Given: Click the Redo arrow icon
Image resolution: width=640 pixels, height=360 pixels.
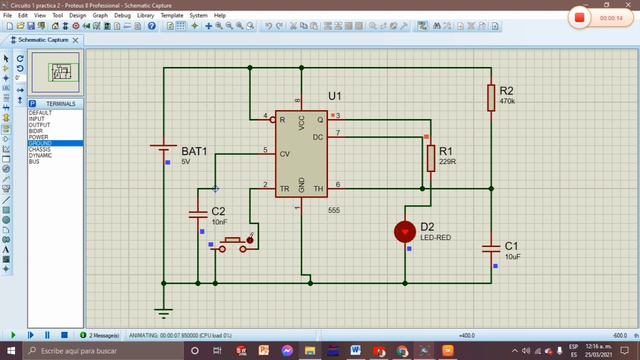Looking at the screenshot, I should (x=279, y=26).
